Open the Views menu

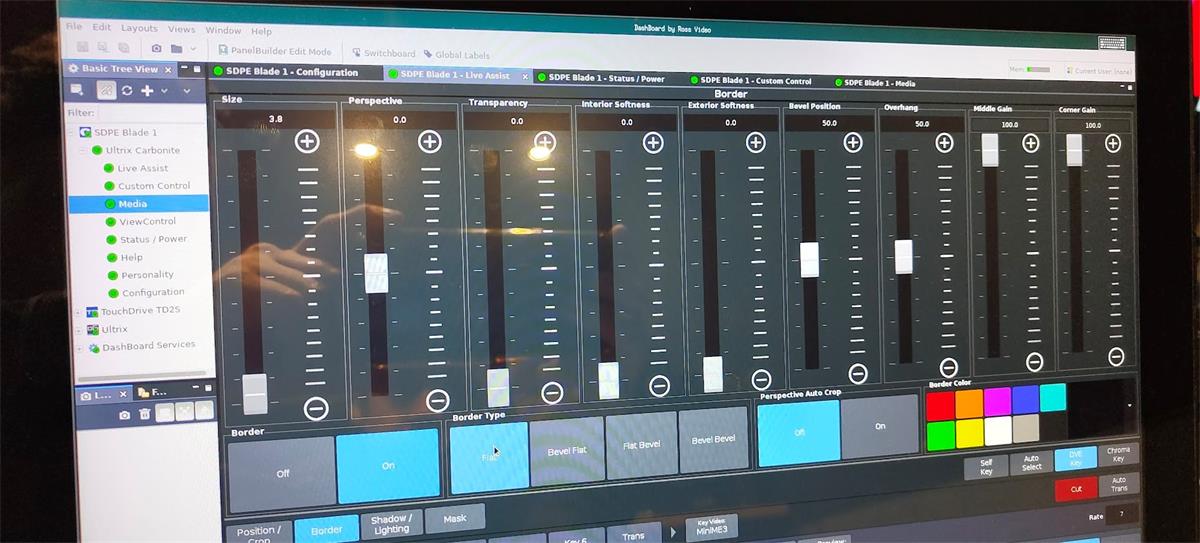[181, 29]
